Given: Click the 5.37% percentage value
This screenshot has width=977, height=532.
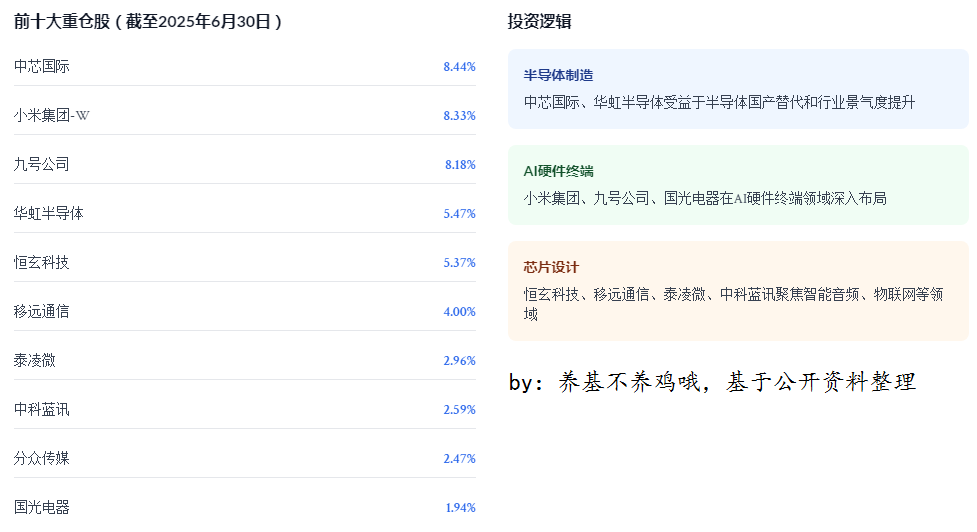Looking at the screenshot, I should [459, 263].
